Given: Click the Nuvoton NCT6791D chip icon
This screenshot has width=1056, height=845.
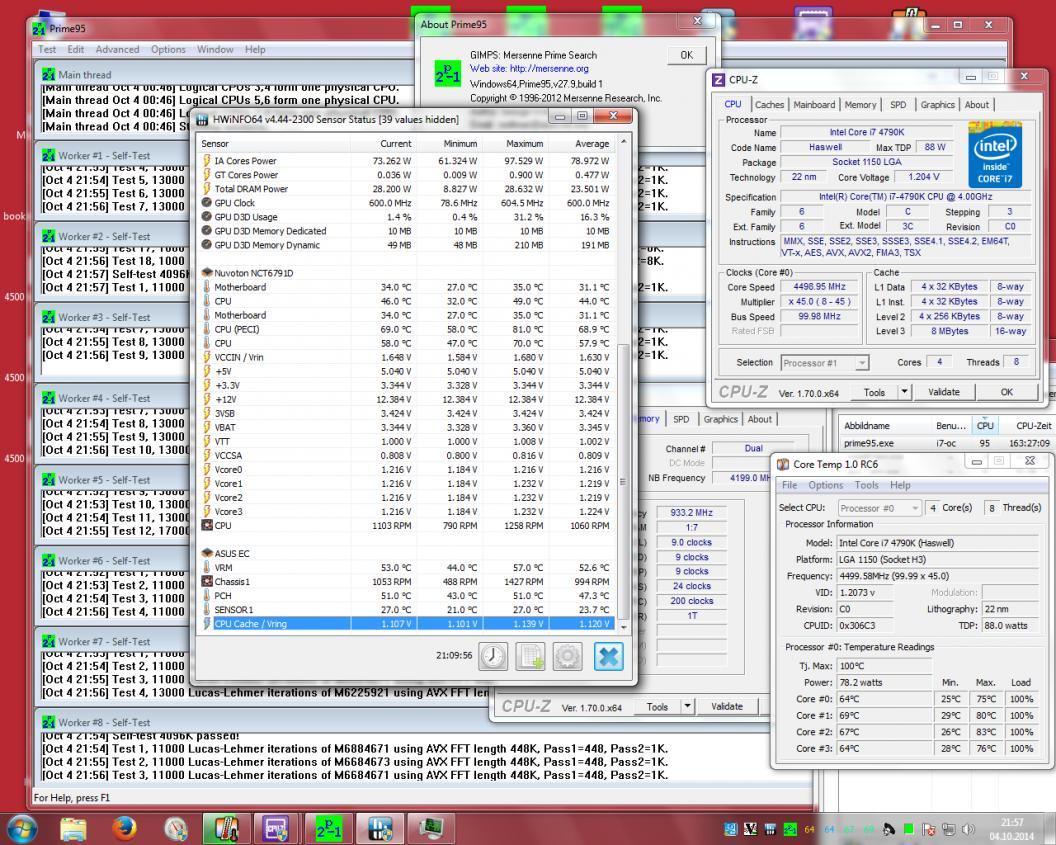Looking at the screenshot, I should click(x=207, y=273).
